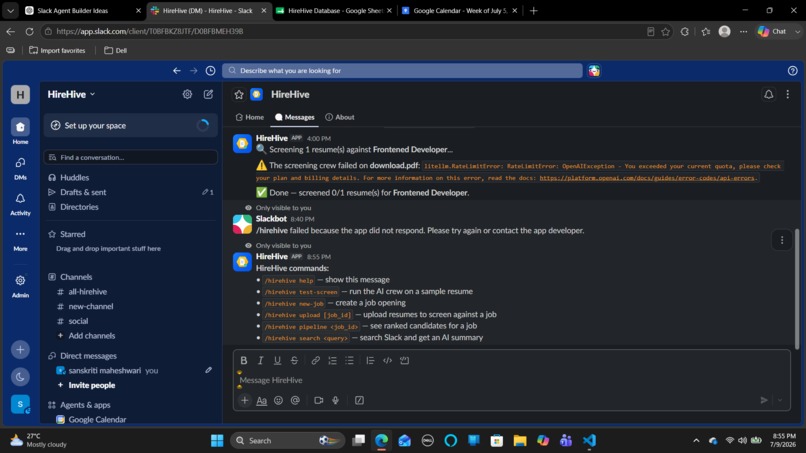
Task: Open more options in conversation header
Action: (787, 94)
